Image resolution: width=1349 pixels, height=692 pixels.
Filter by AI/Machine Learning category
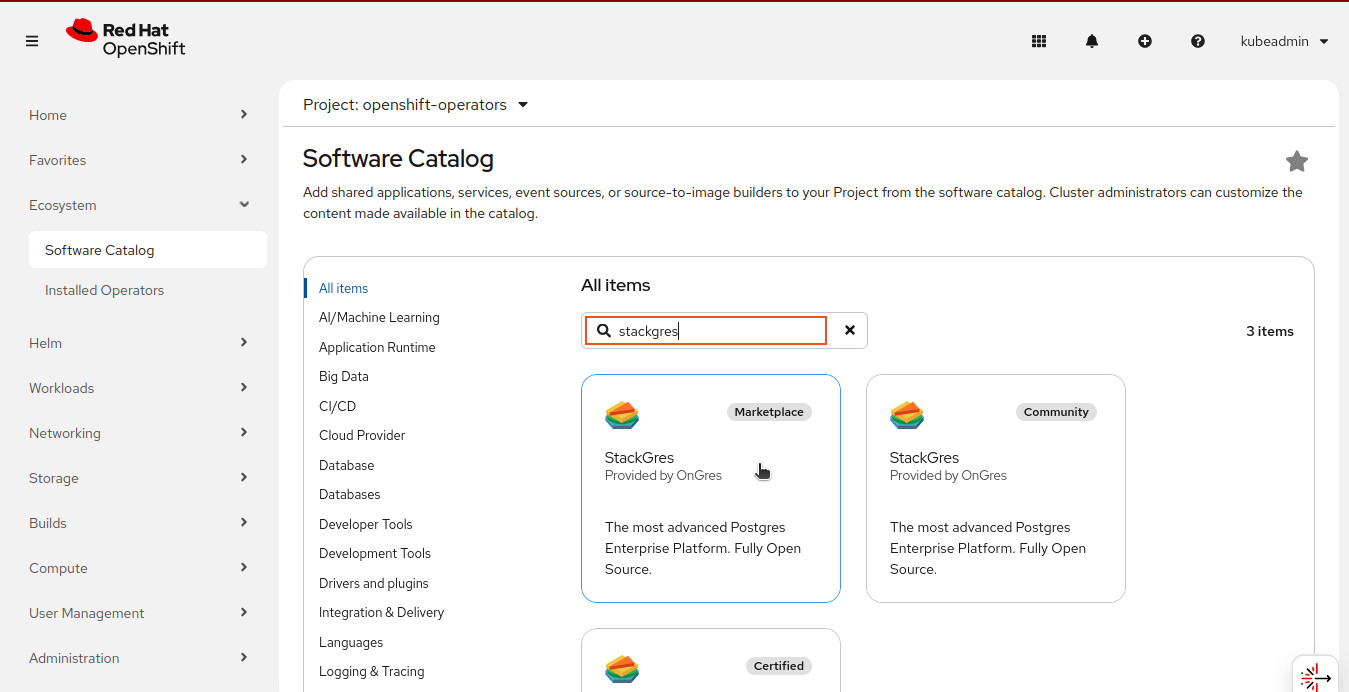(x=379, y=317)
